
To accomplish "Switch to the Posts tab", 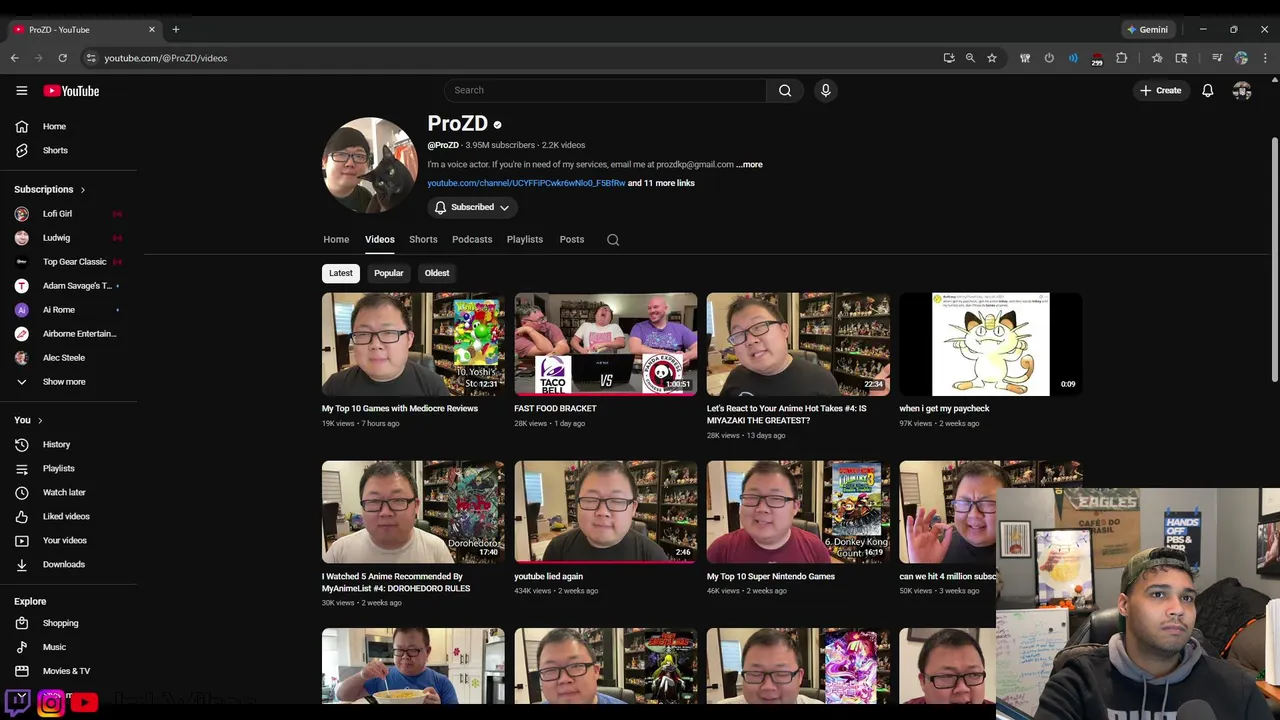I will (x=572, y=240).
